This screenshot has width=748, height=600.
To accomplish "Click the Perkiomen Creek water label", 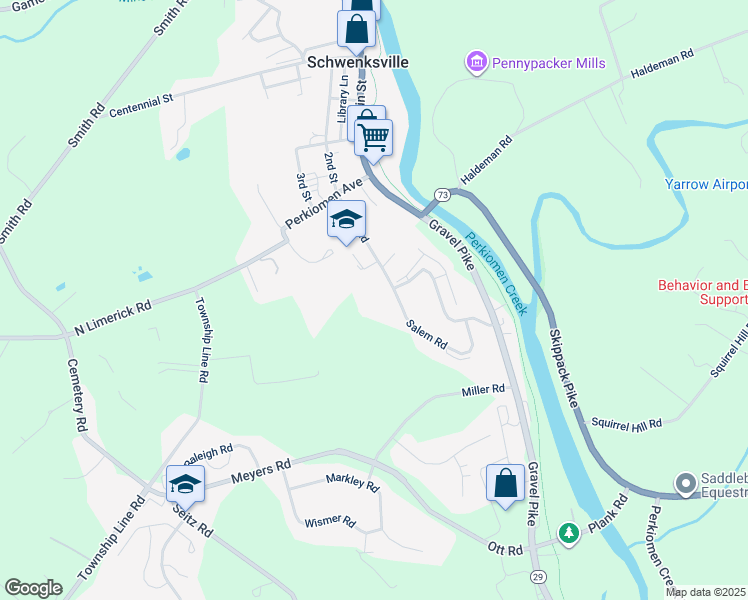I will (x=497, y=273).
